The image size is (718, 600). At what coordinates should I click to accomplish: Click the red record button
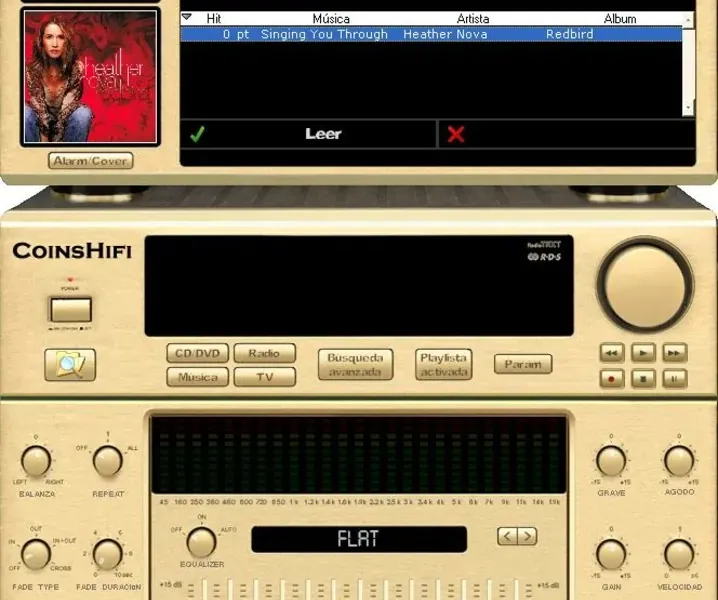point(612,379)
